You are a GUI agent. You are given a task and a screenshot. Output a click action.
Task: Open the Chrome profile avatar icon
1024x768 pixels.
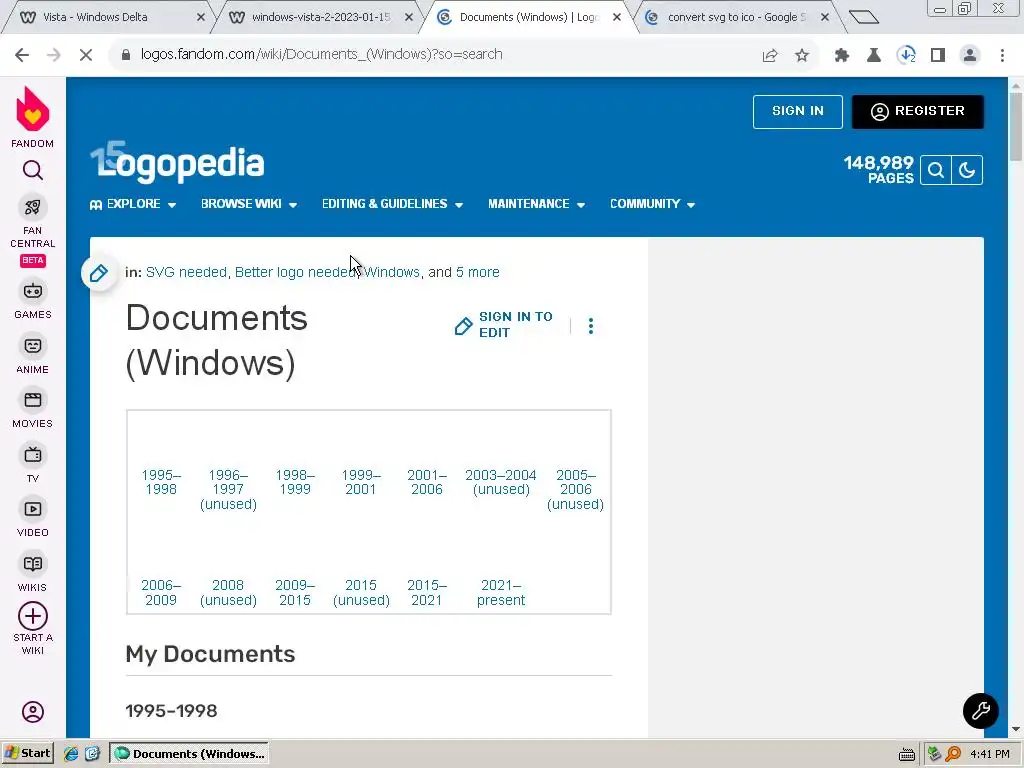(x=970, y=56)
